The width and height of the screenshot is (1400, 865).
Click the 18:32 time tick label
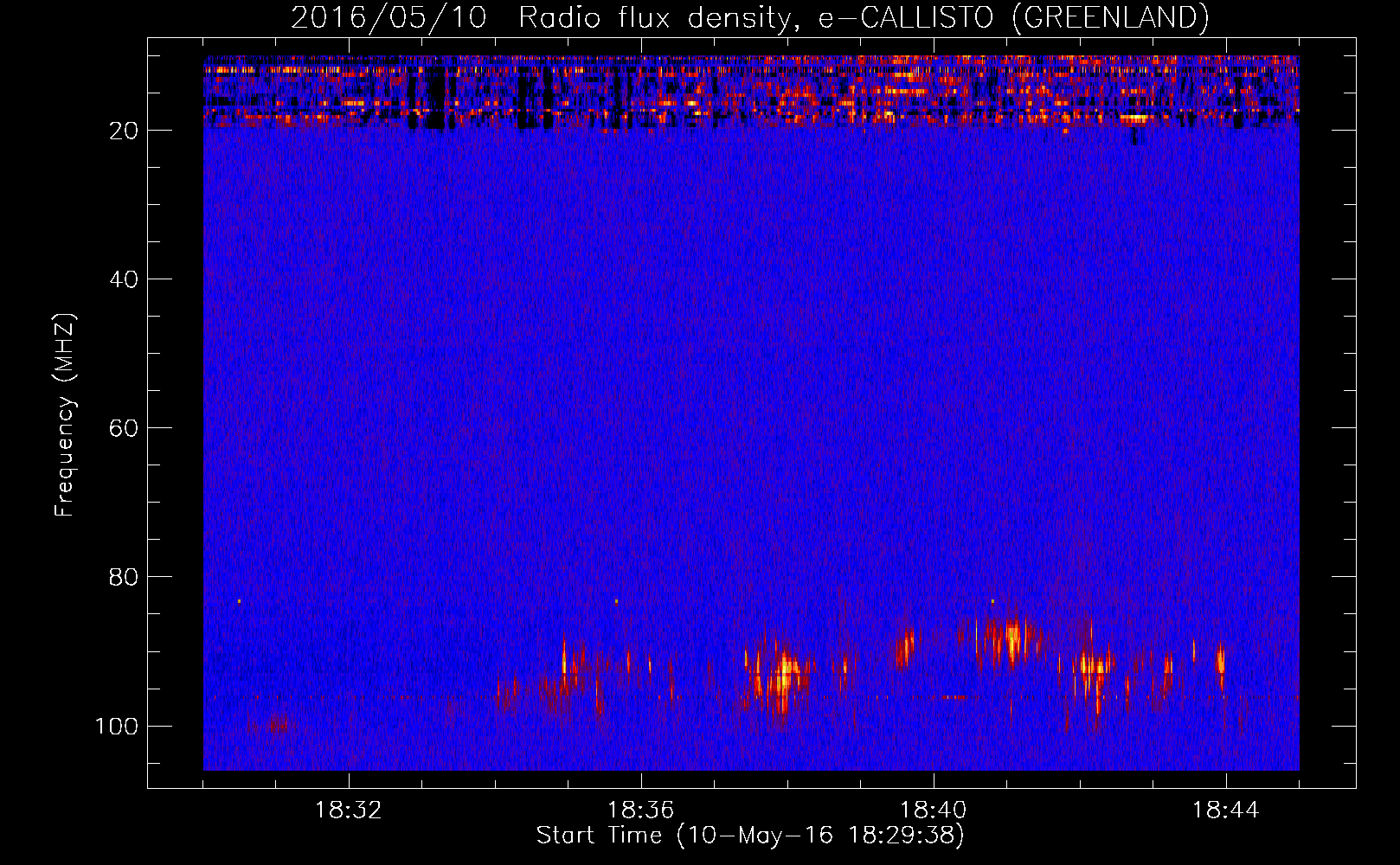(349, 811)
